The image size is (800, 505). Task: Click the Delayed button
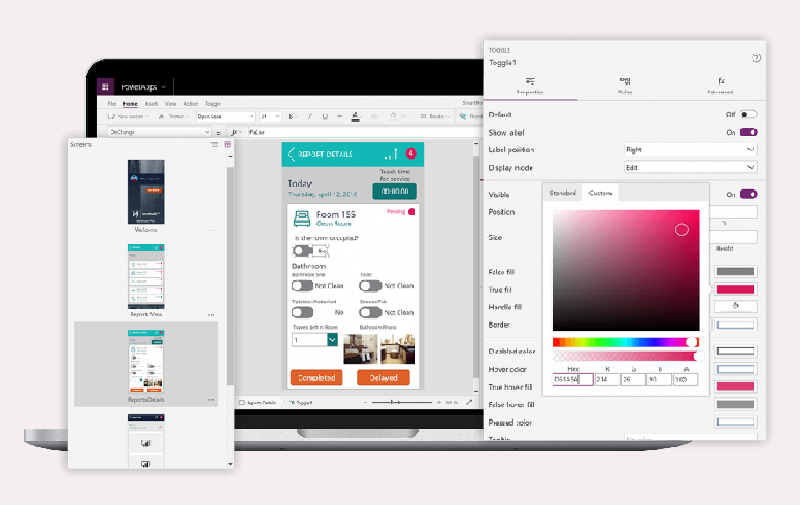tap(383, 378)
